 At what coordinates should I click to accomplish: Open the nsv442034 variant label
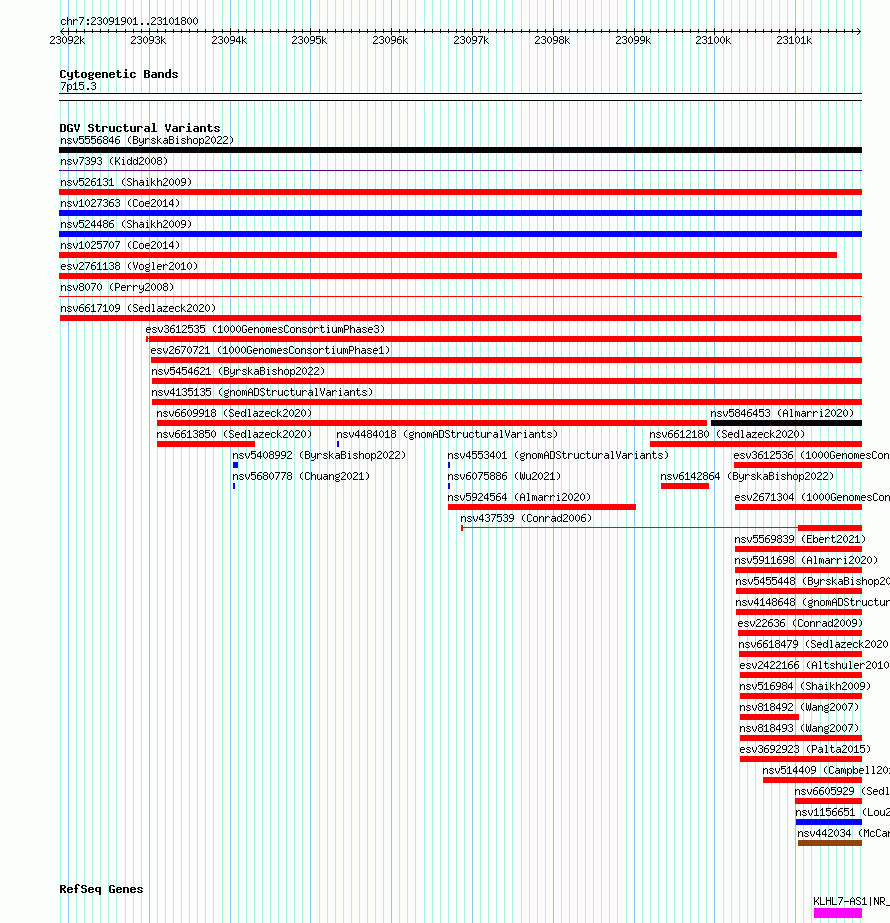(x=843, y=834)
